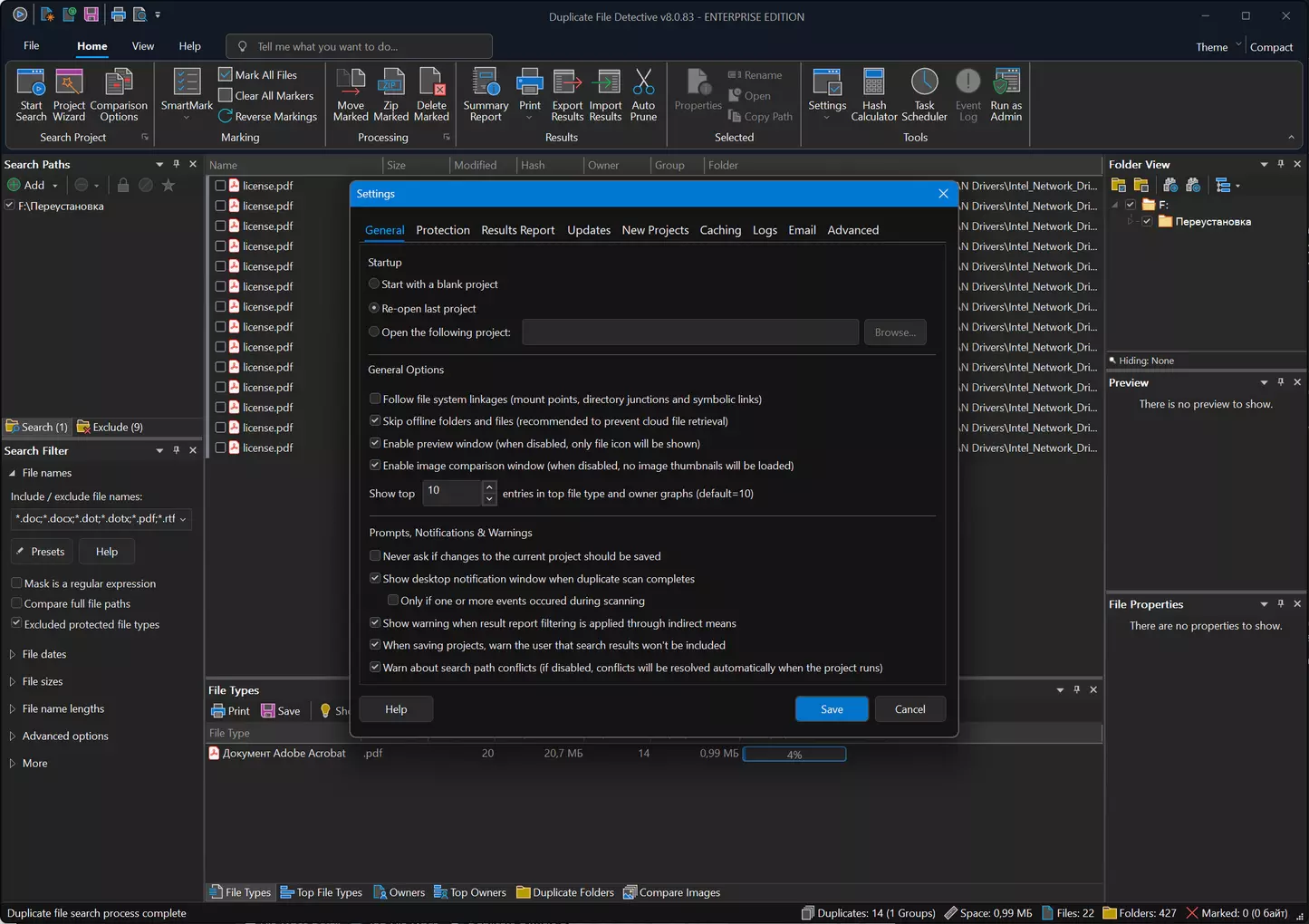Open the Summary Report
Image resolution: width=1309 pixels, height=924 pixels.
click(x=486, y=95)
